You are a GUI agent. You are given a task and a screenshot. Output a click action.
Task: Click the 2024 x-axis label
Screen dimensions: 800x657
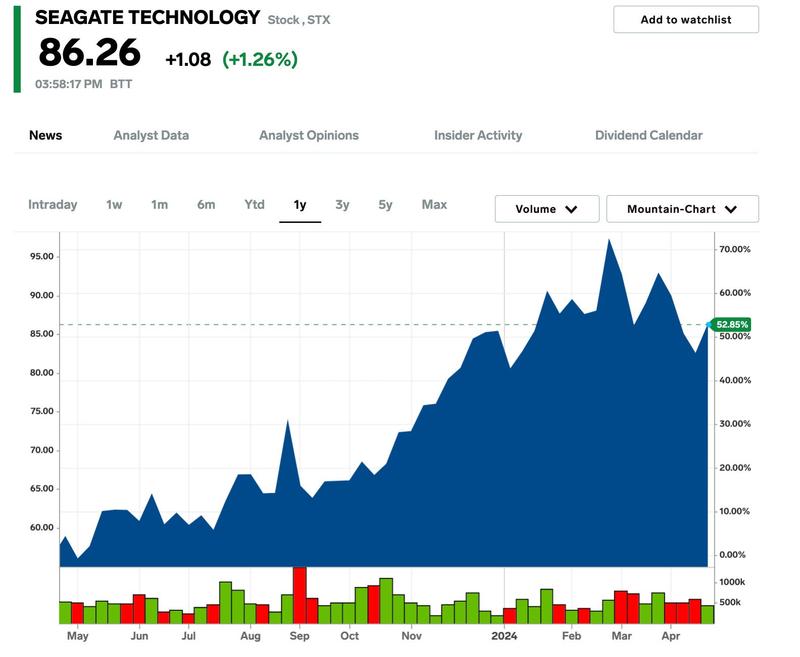click(504, 636)
